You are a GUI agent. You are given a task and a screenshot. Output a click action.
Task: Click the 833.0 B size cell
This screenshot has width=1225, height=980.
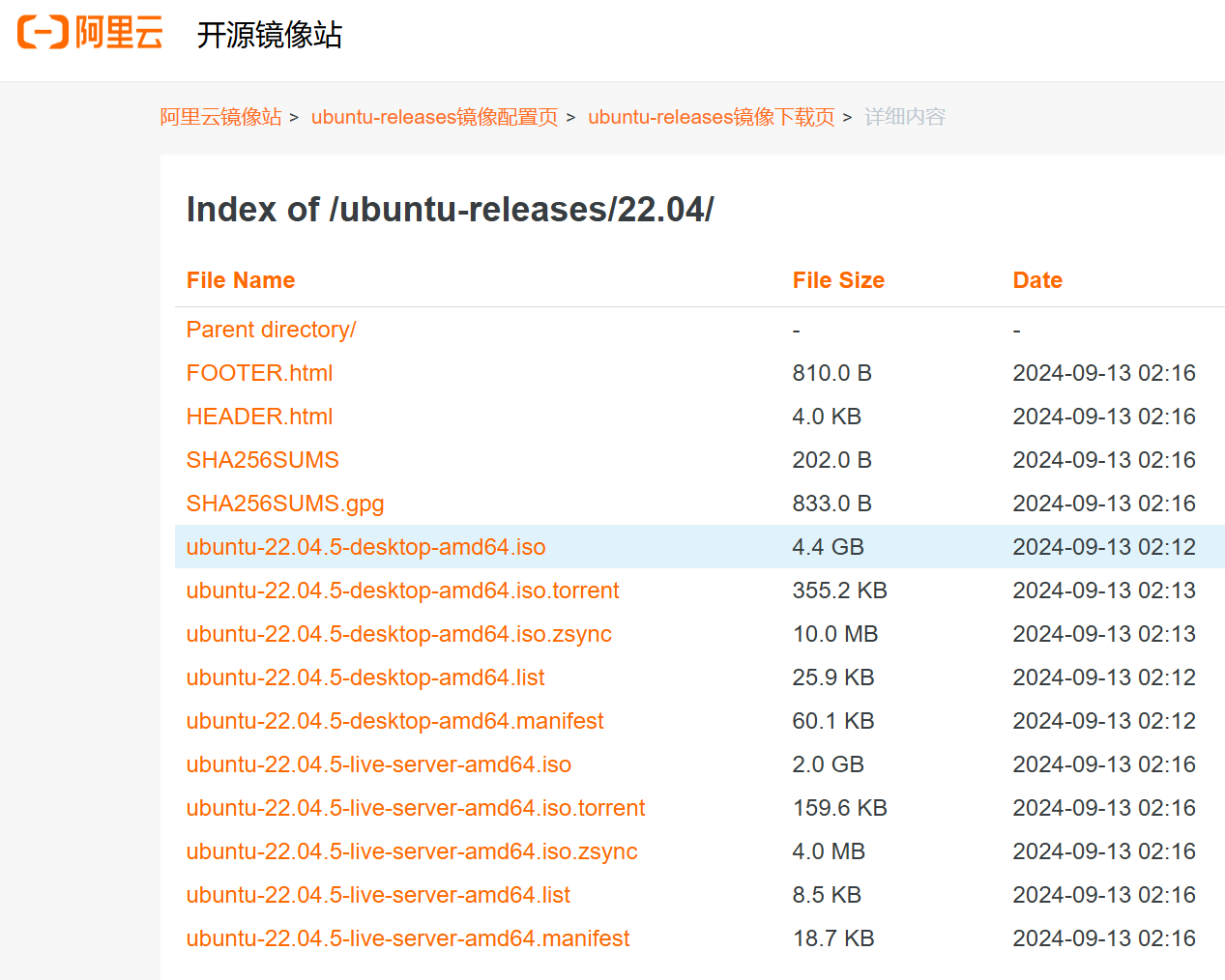[831, 504]
